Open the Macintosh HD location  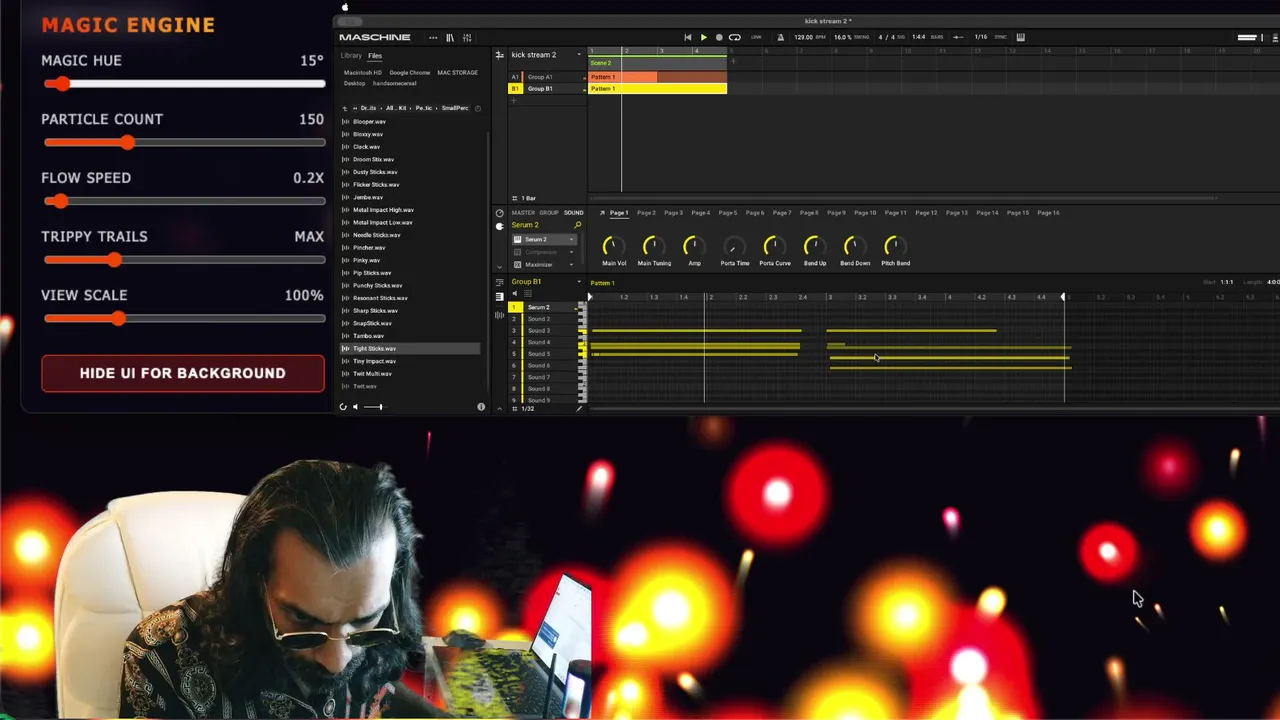tap(363, 73)
